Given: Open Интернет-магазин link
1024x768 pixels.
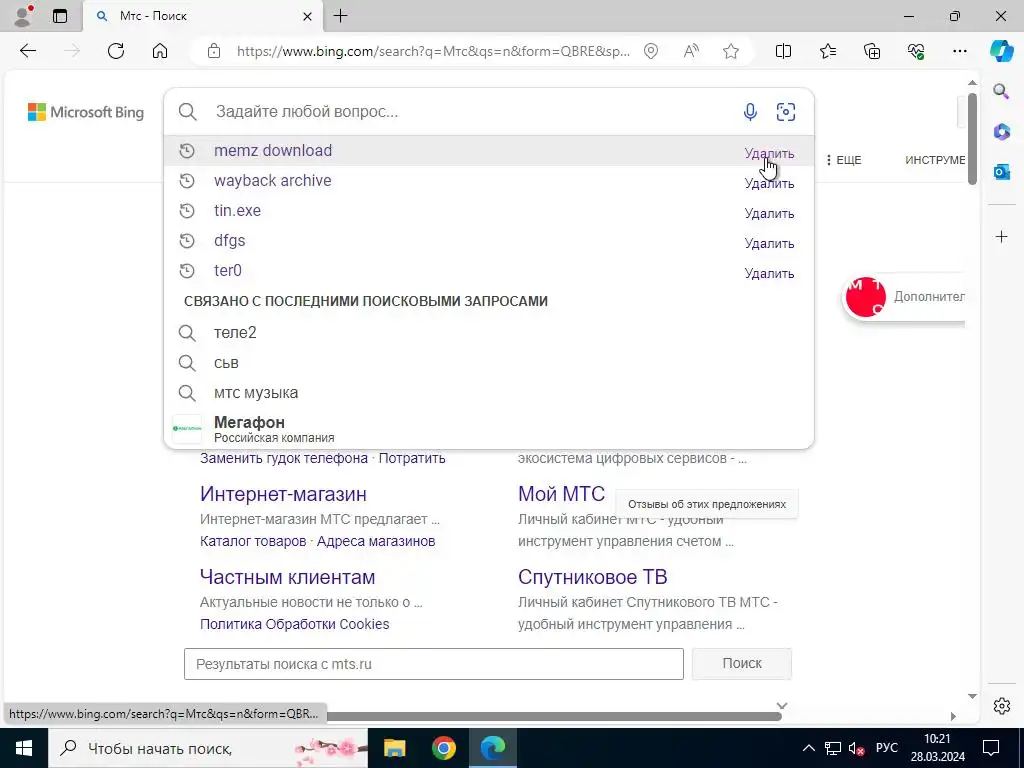Looking at the screenshot, I should (x=283, y=494).
